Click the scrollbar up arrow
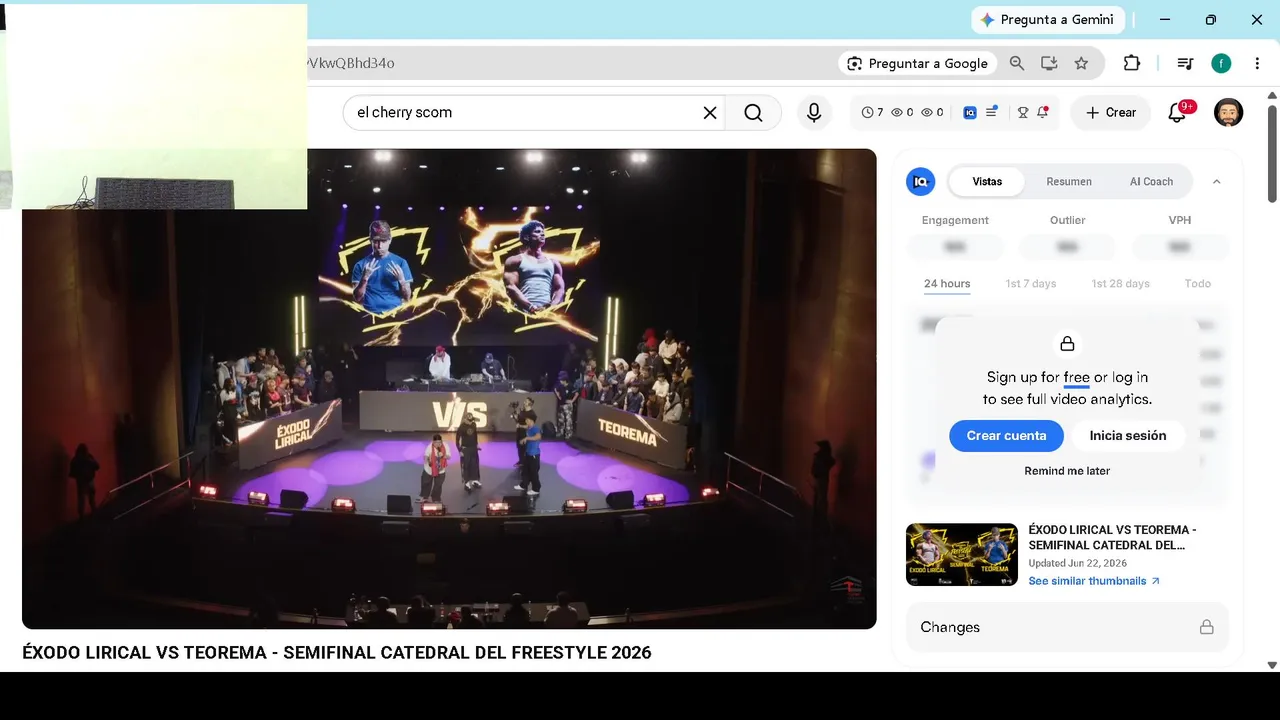 pos(1272,96)
